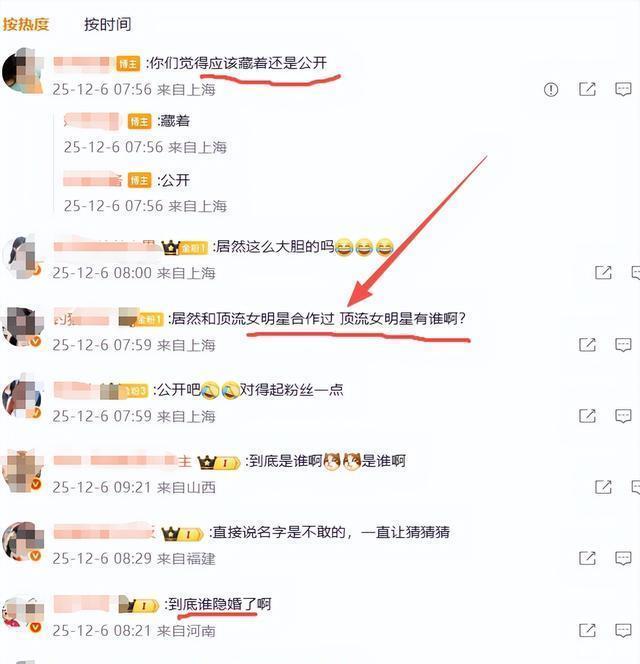This screenshot has height=664, width=640.
Task: Open the crown badge of 居然这么大胆的吗 commenter
Action: [170, 247]
